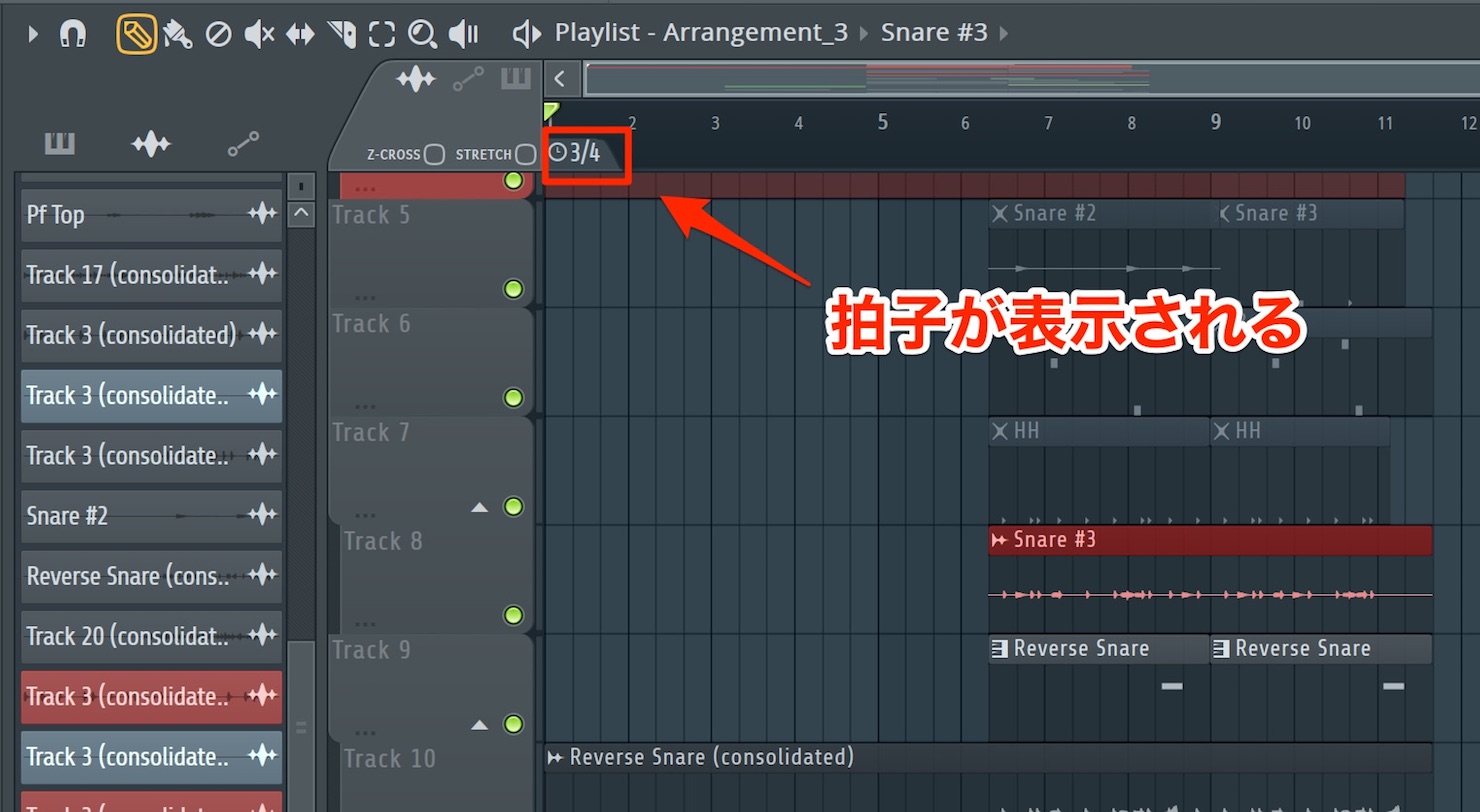Select Pf Top in the picker list
This screenshot has height=812, width=1480.
pyautogui.click(x=151, y=214)
